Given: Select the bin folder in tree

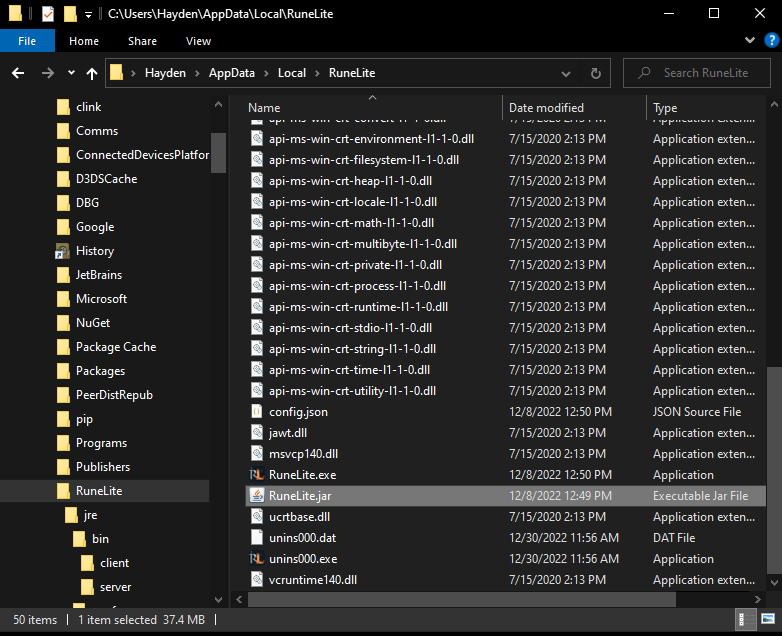Looking at the screenshot, I should point(100,539).
